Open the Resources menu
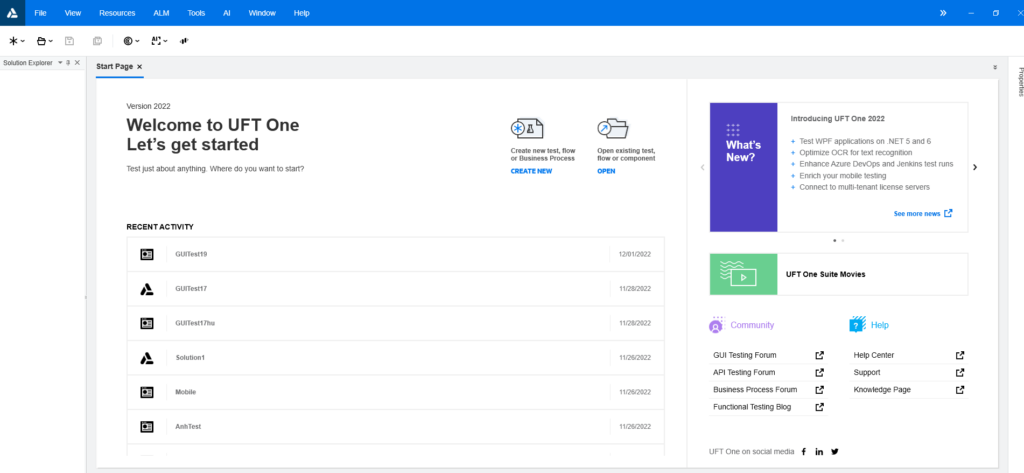1024x473 pixels. 118,13
